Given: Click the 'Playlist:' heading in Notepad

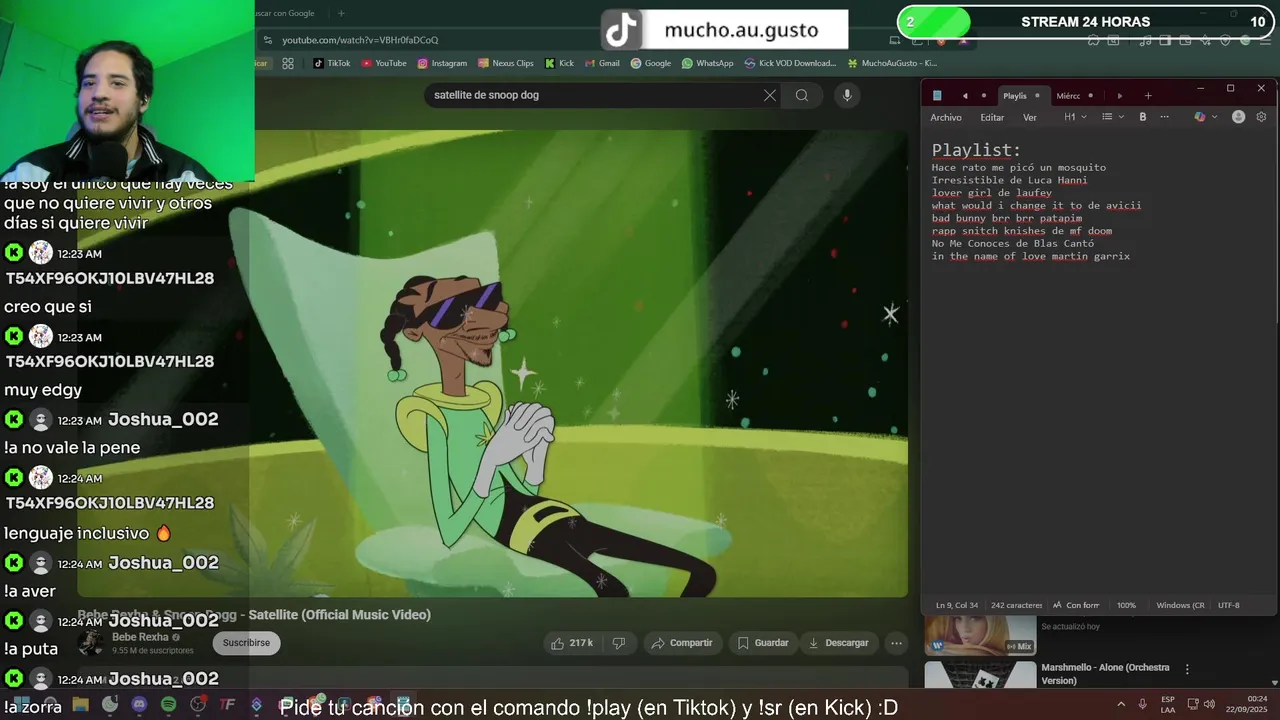Looking at the screenshot, I should (x=976, y=150).
